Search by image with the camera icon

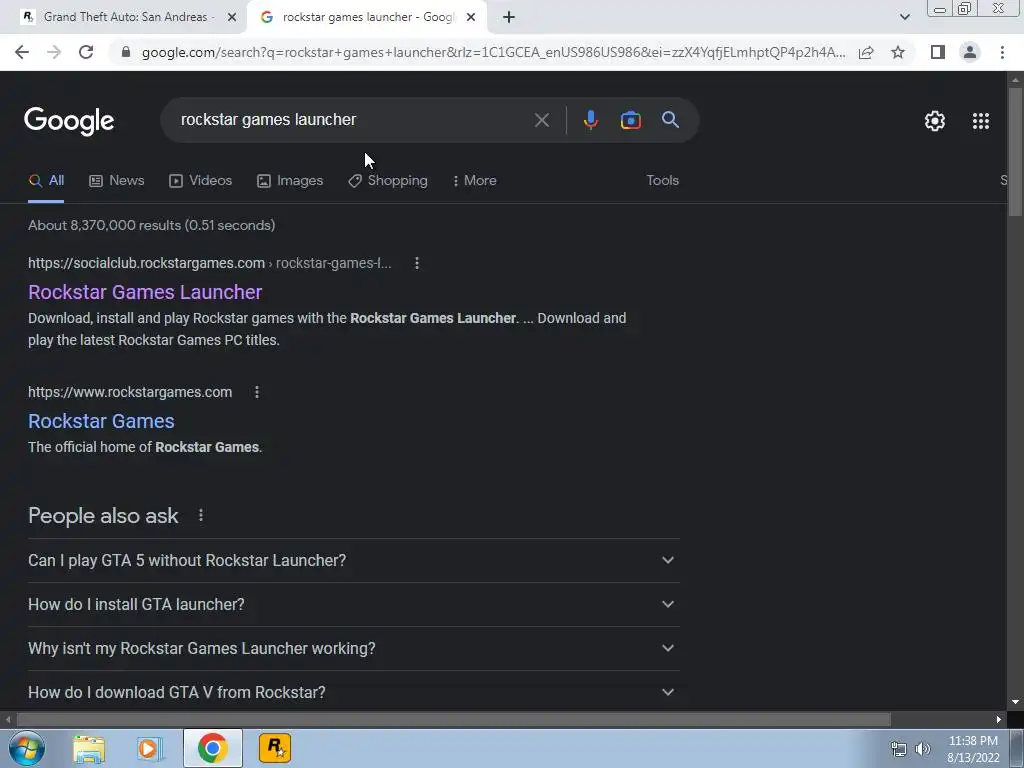[x=630, y=120]
